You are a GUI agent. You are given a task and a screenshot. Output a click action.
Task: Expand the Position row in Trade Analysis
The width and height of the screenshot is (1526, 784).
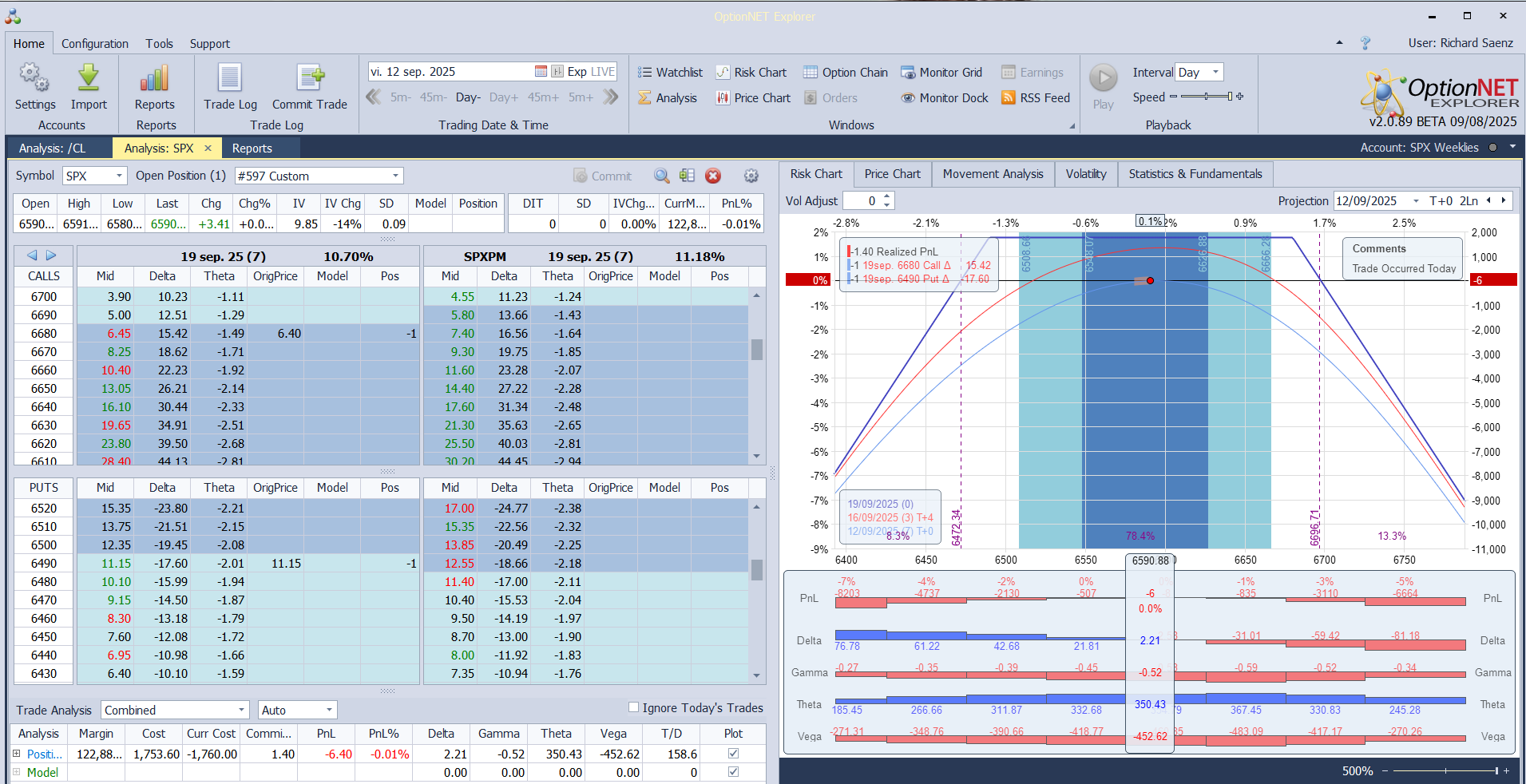coord(16,754)
